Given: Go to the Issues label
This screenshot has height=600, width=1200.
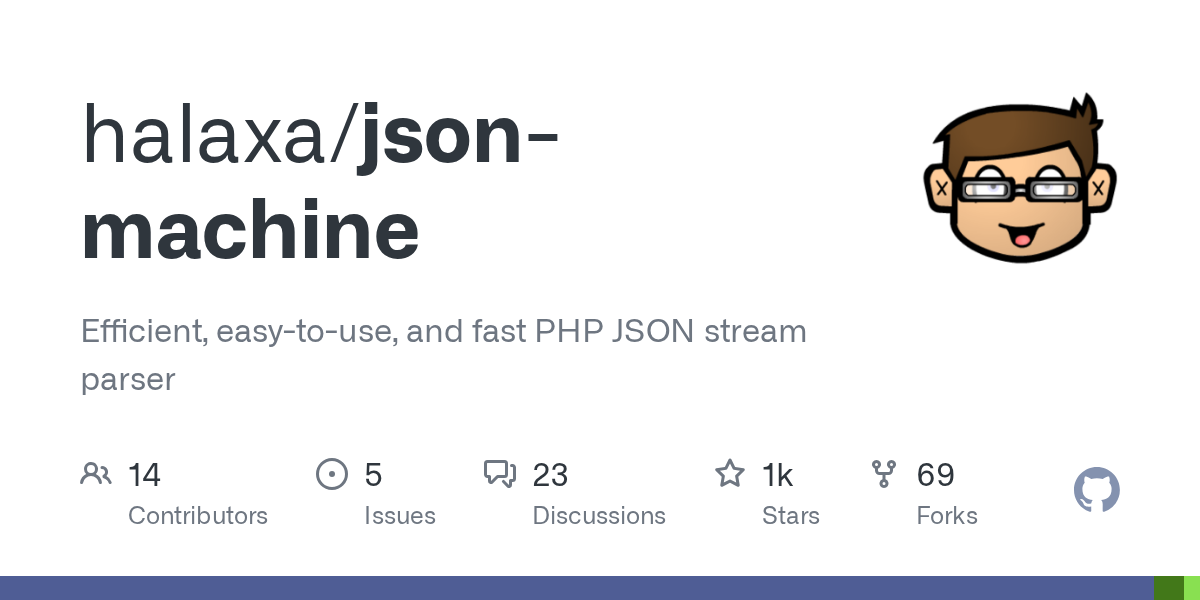Looking at the screenshot, I should tap(400, 516).
